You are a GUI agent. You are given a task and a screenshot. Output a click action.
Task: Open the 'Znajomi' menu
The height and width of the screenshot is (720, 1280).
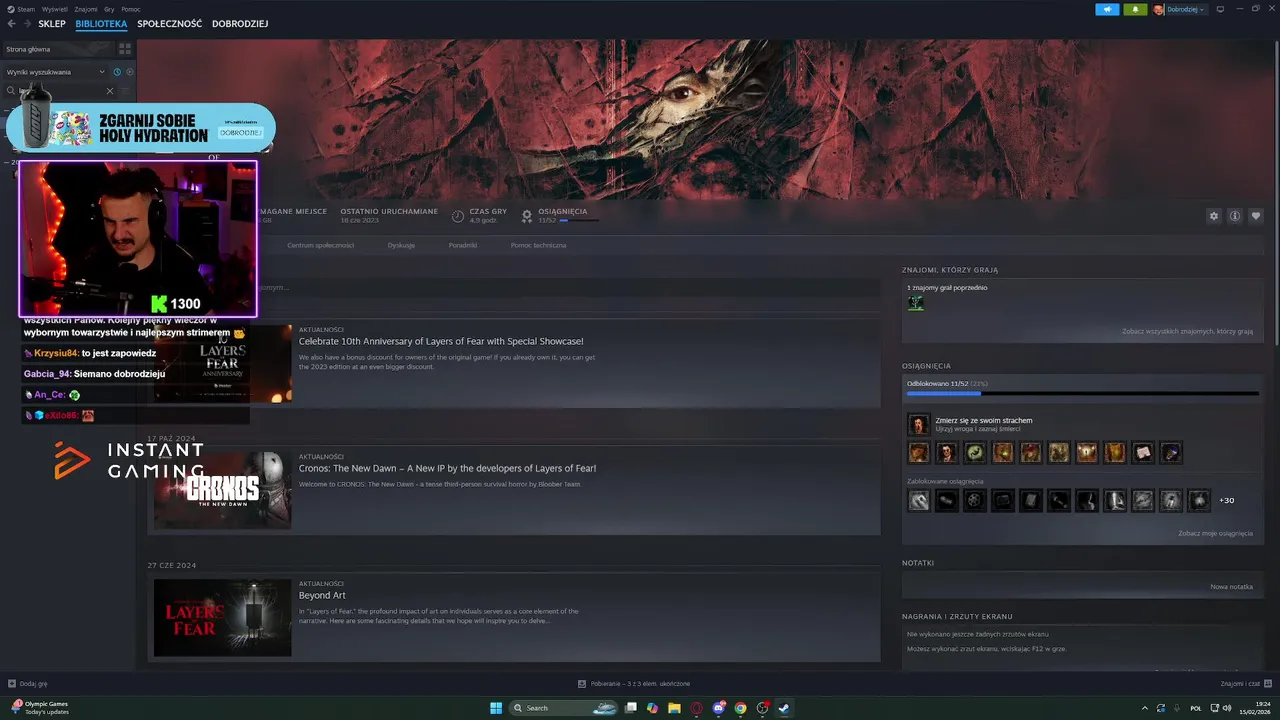pyautogui.click(x=86, y=9)
